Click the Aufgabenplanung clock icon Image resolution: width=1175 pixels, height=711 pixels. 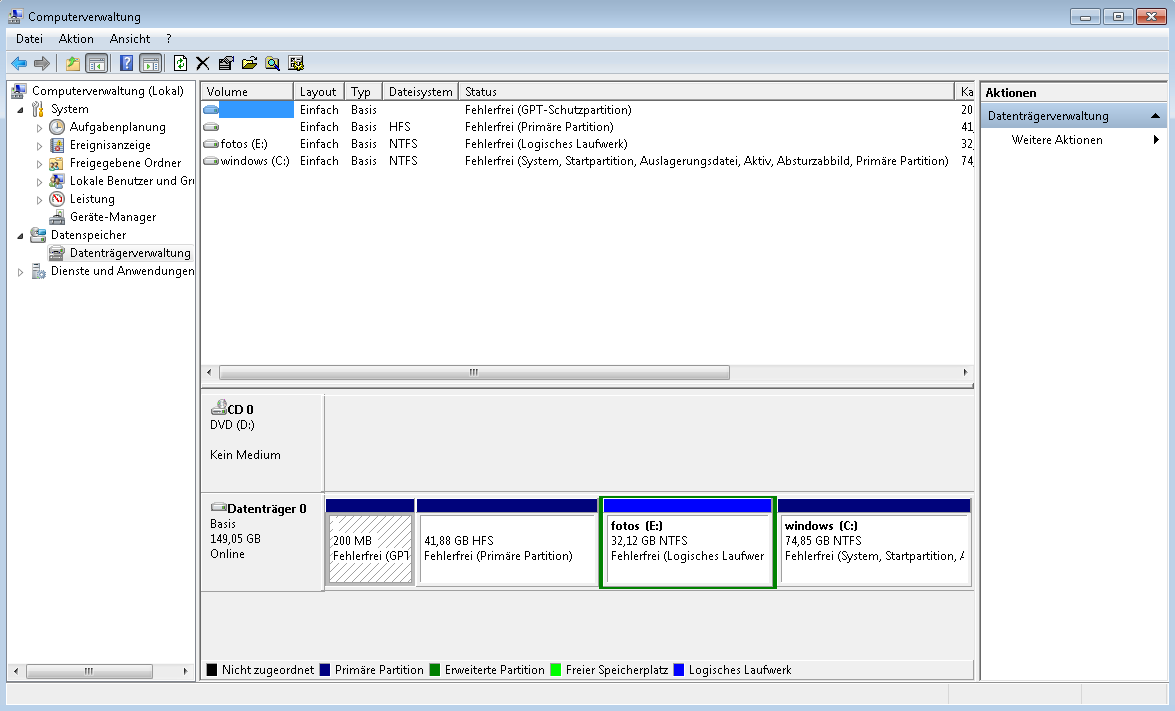click(x=57, y=127)
